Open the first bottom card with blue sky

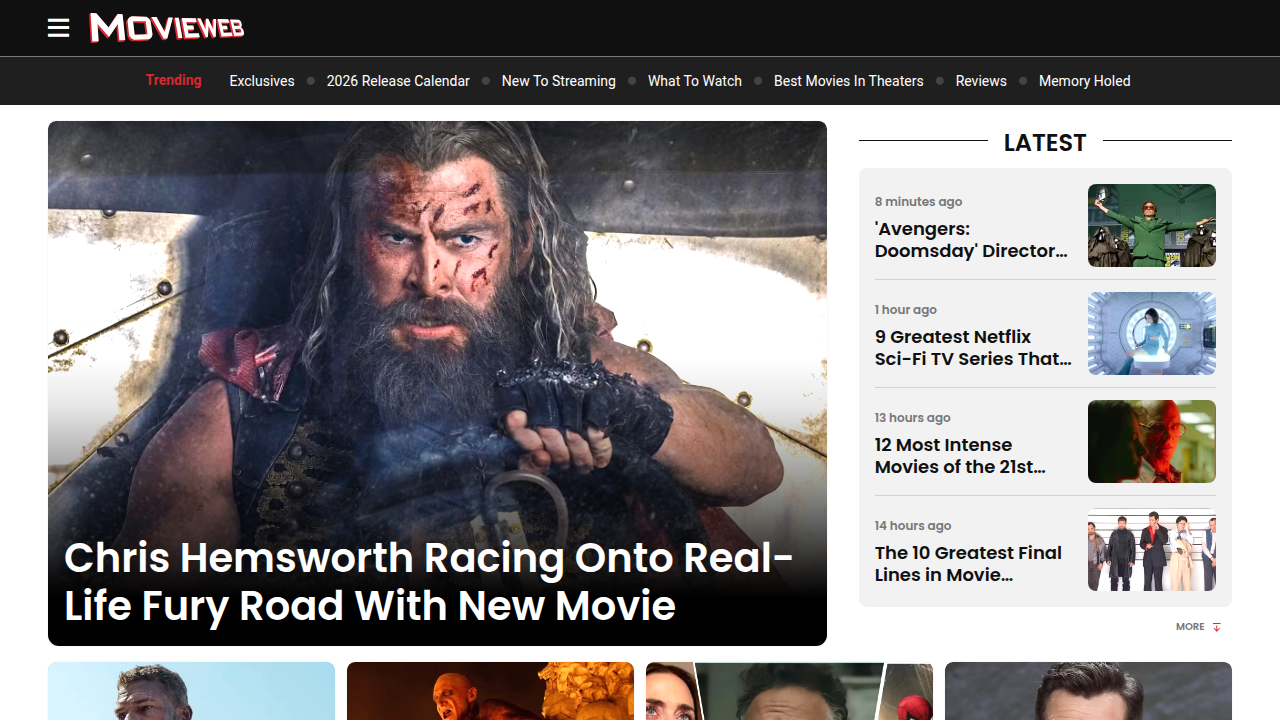(191, 691)
